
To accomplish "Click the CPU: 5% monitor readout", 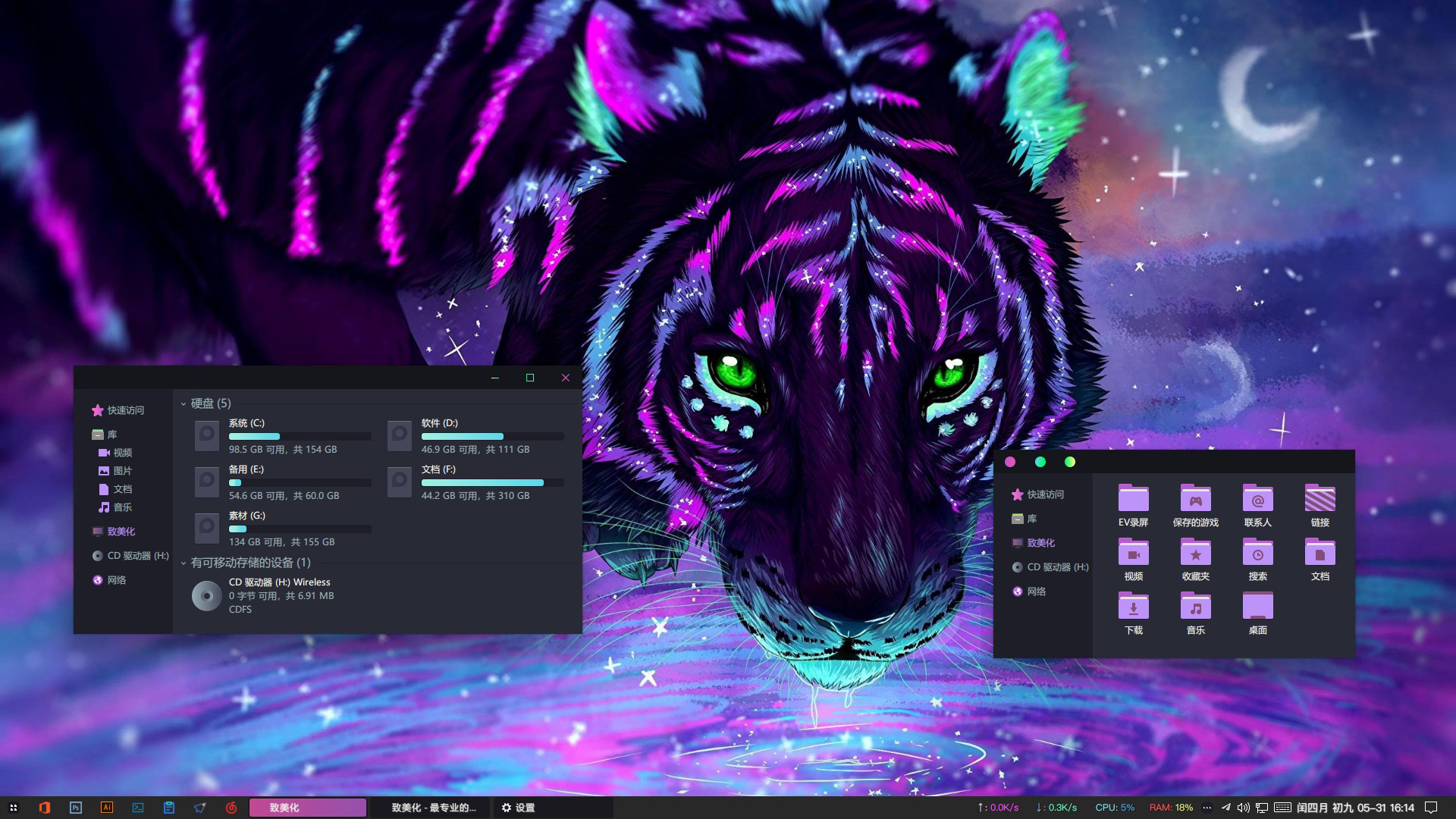I will pyautogui.click(x=1115, y=808).
